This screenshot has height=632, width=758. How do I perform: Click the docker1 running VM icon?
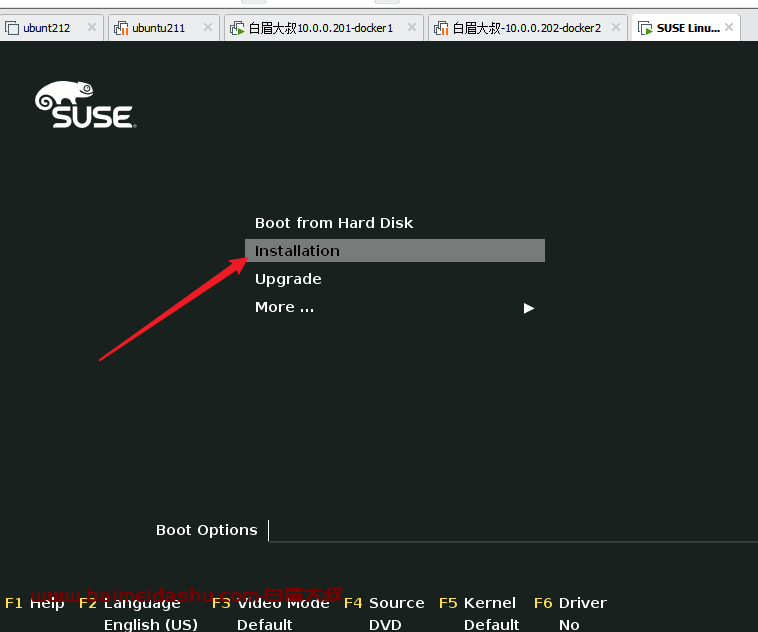tap(237, 28)
